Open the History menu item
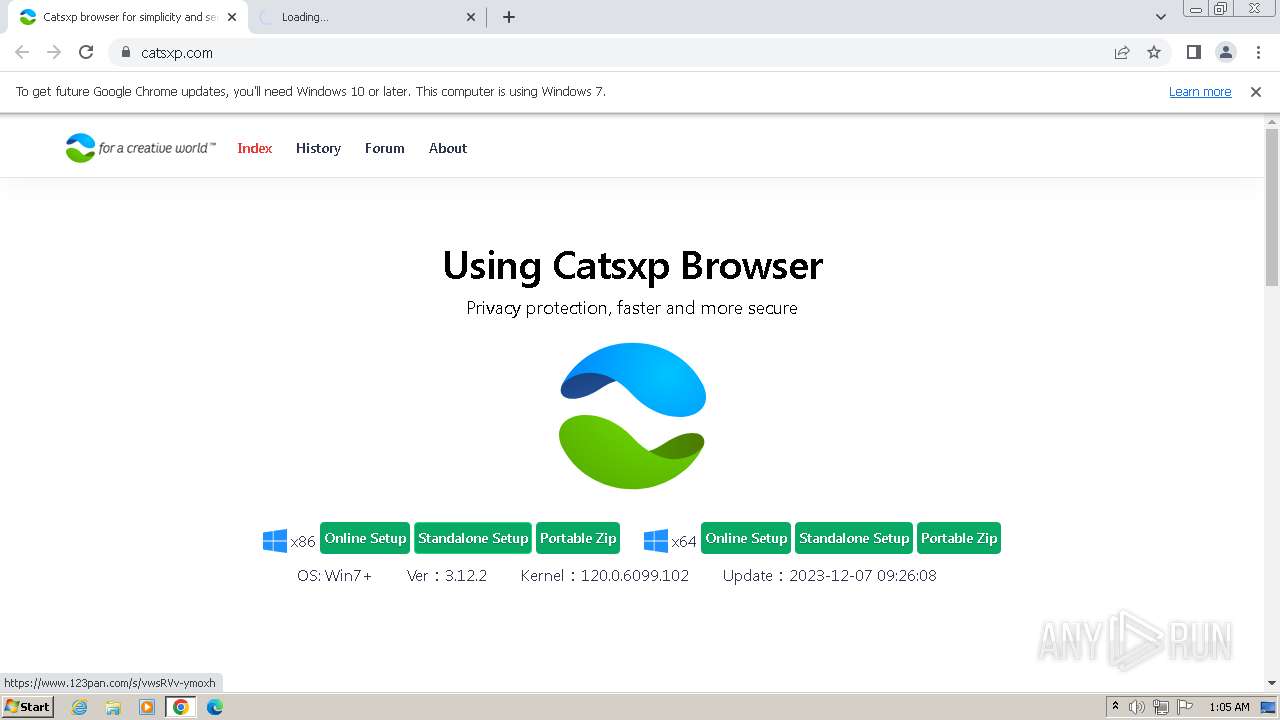This screenshot has height=720, width=1280. 318,148
